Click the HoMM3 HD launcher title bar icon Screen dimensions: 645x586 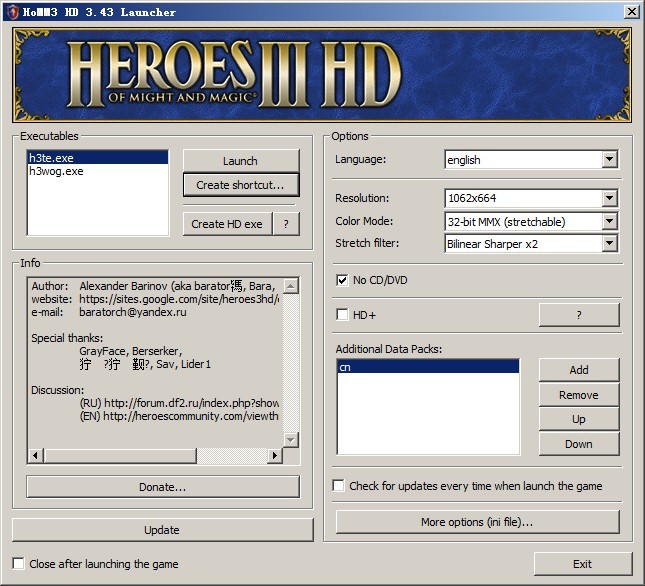click(x=12, y=12)
